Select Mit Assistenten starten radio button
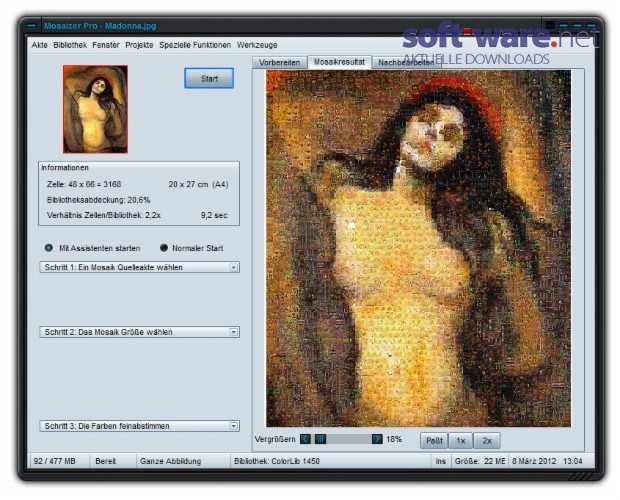620x500 pixels. (x=49, y=248)
